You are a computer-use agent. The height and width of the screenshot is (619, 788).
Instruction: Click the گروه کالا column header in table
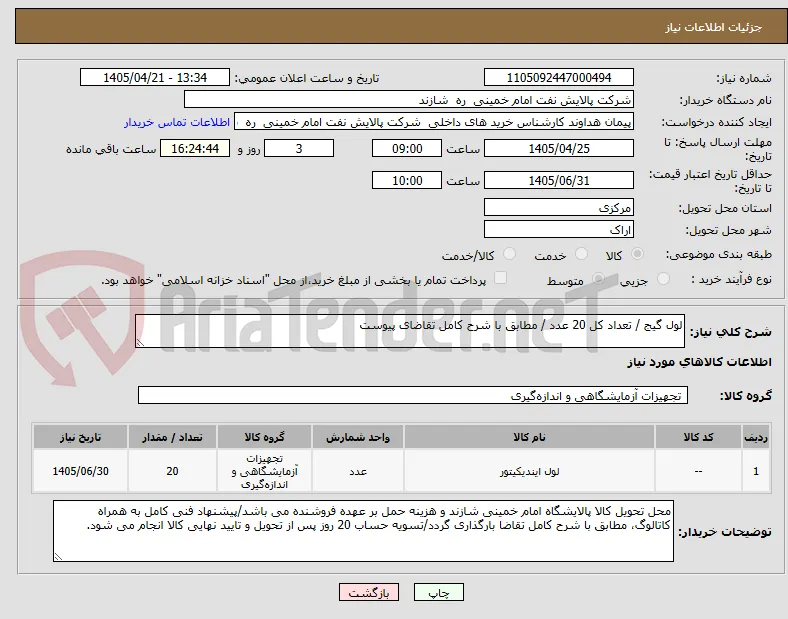(x=264, y=437)
